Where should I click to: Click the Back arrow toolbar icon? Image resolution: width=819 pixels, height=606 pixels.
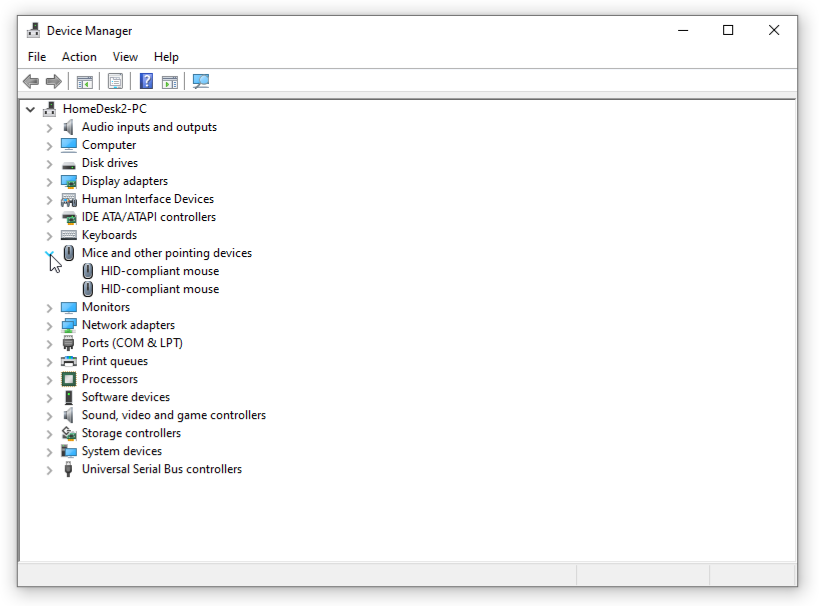point(31,81)
